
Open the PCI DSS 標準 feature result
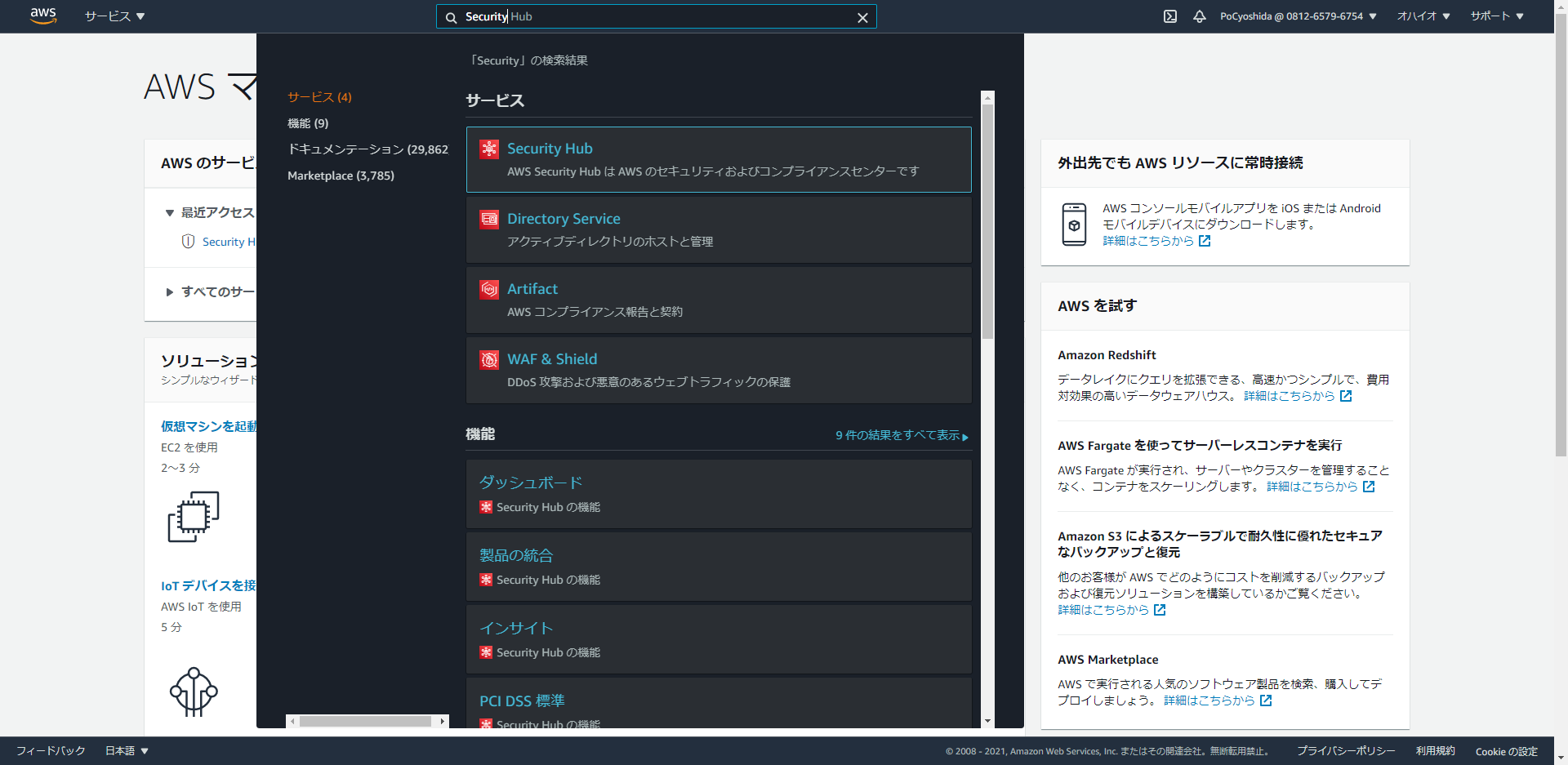click(x=719, y=702)
